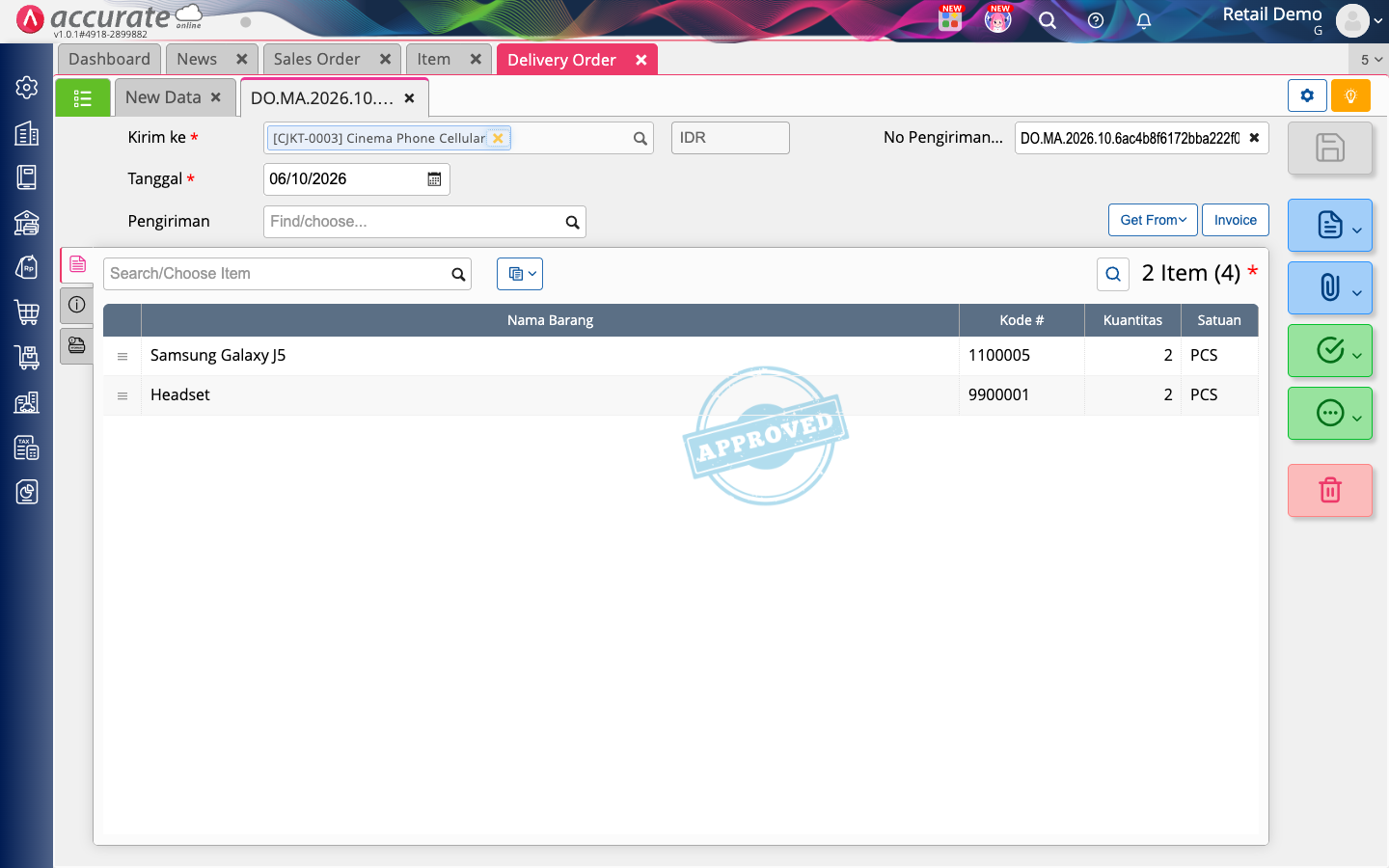The image size is (1389, 868).
Task: Open the additional info side tab
Action: (x=77, y=305)
